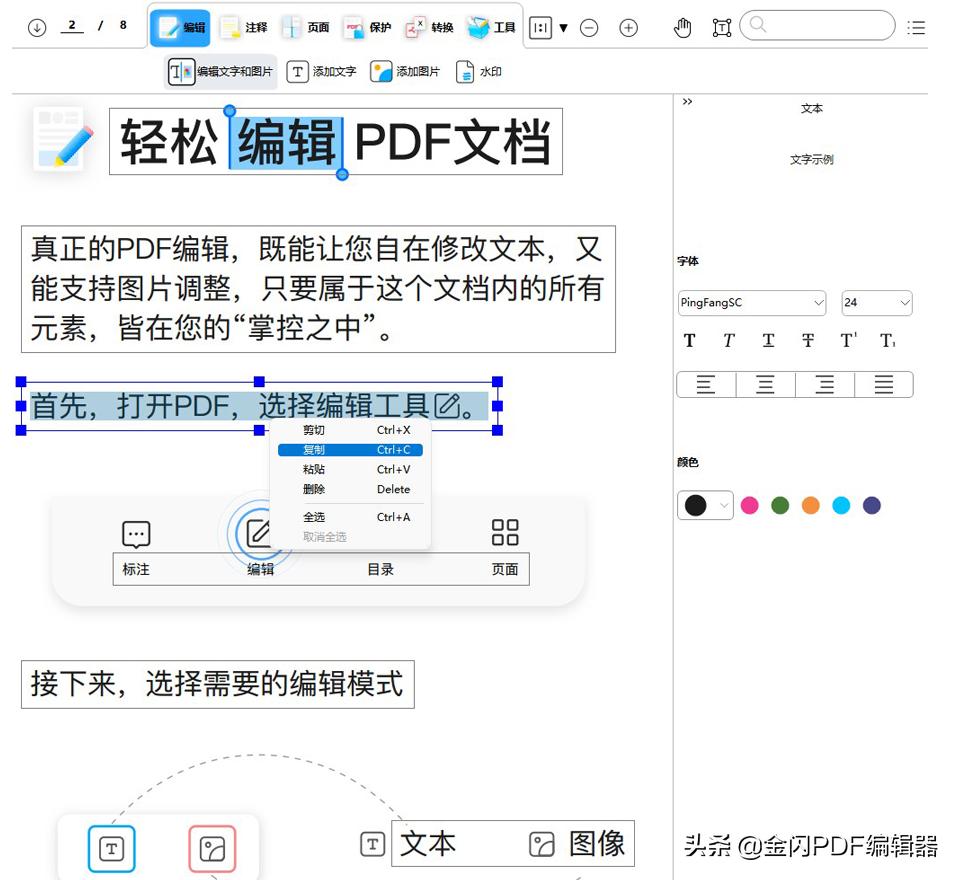
Task: Click the zoom in icon
Action: [629, 27]
